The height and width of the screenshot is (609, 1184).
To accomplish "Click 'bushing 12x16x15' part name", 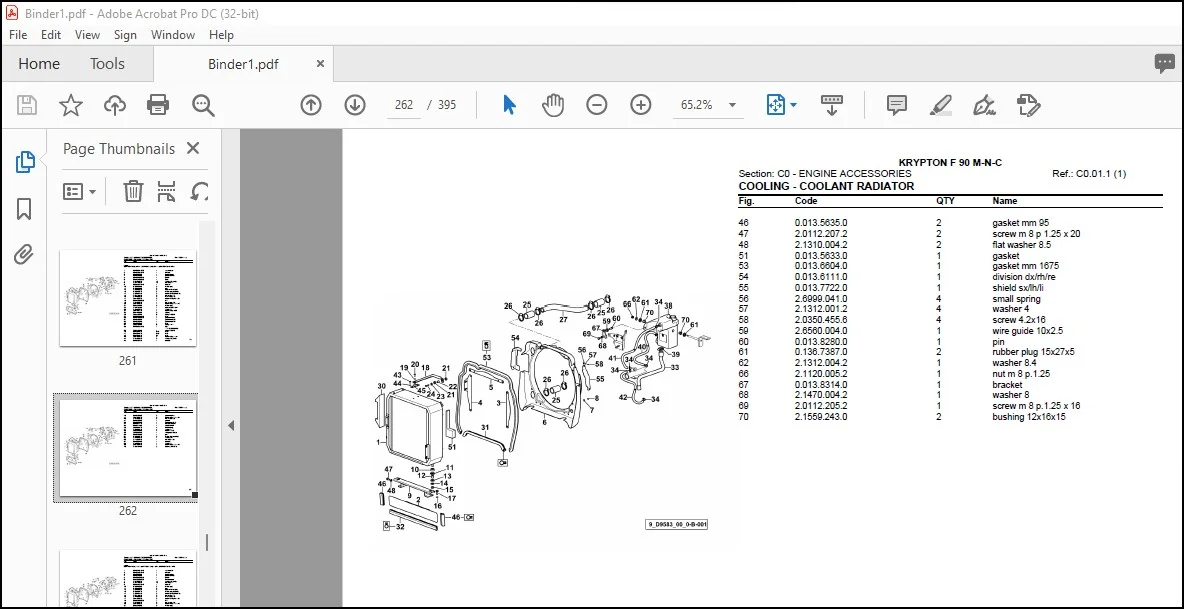I will tap(1028, 417).
